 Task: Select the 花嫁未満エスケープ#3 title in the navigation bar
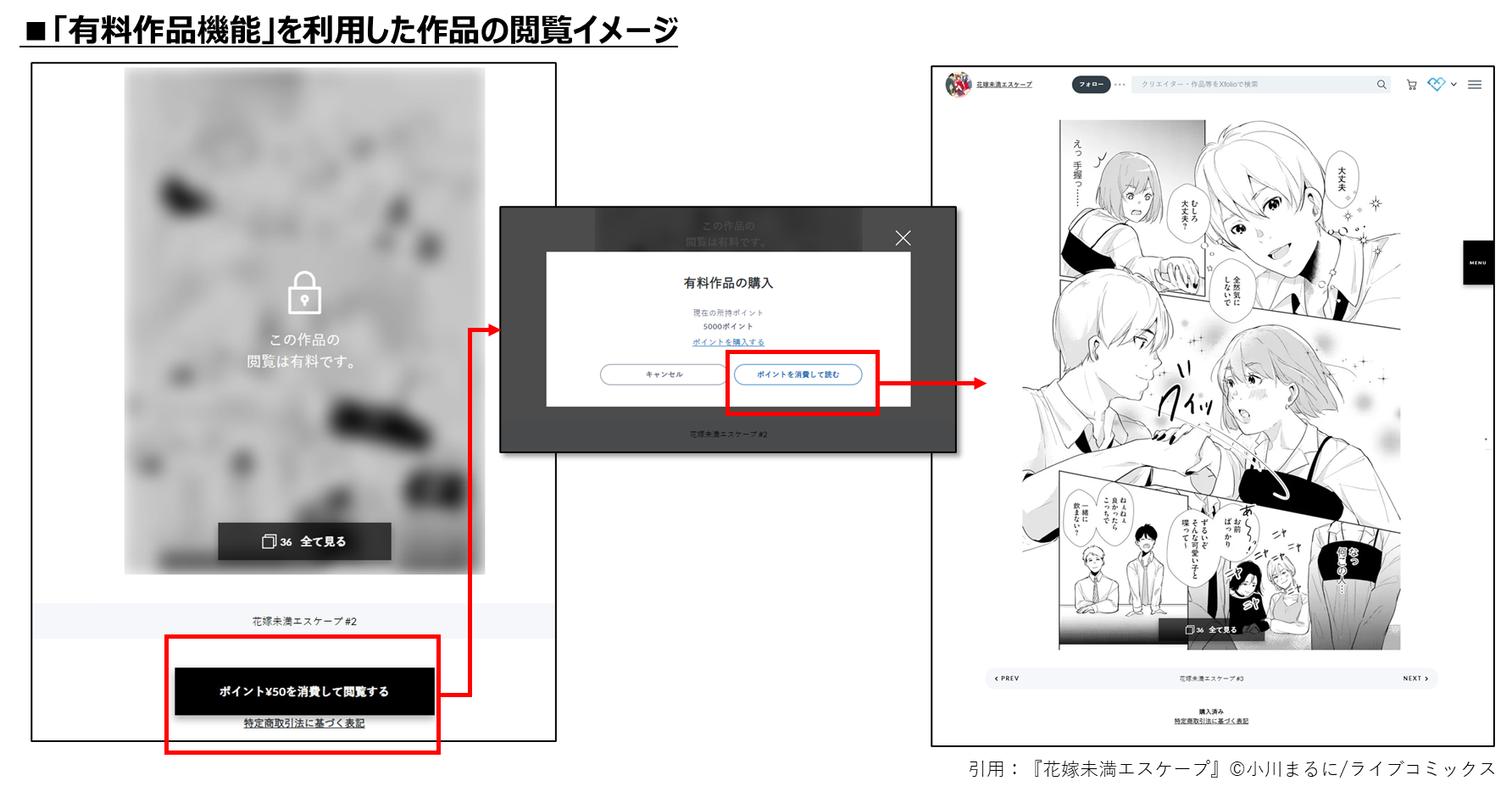point(1211,678)
